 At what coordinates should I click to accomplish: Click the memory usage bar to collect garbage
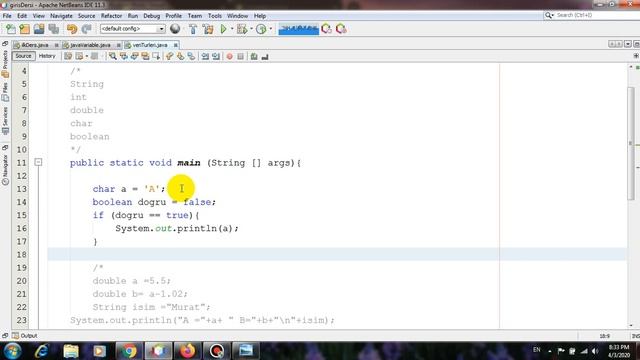[298, 29]
